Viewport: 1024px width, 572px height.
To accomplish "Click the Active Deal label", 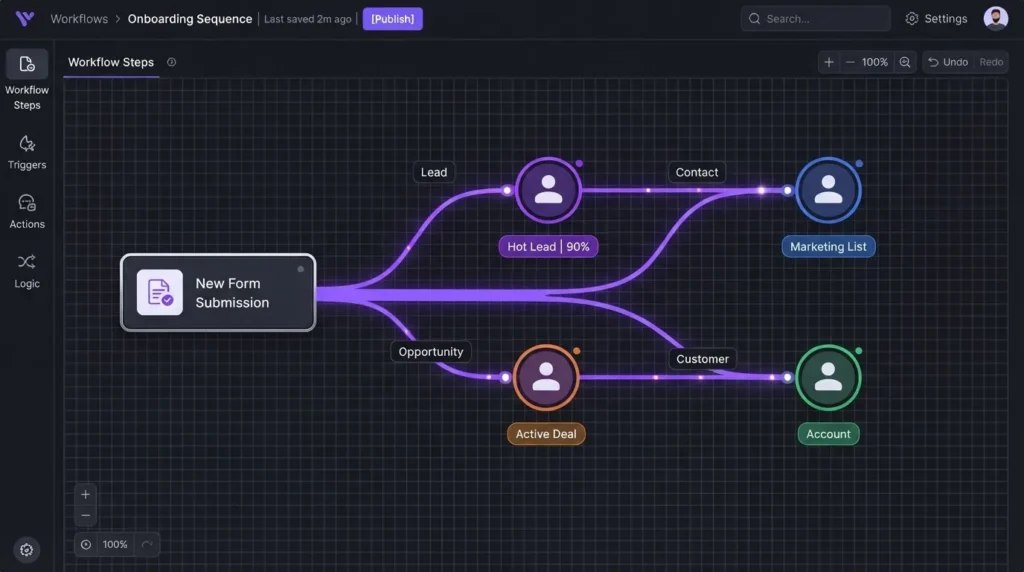I will point(546,434).
